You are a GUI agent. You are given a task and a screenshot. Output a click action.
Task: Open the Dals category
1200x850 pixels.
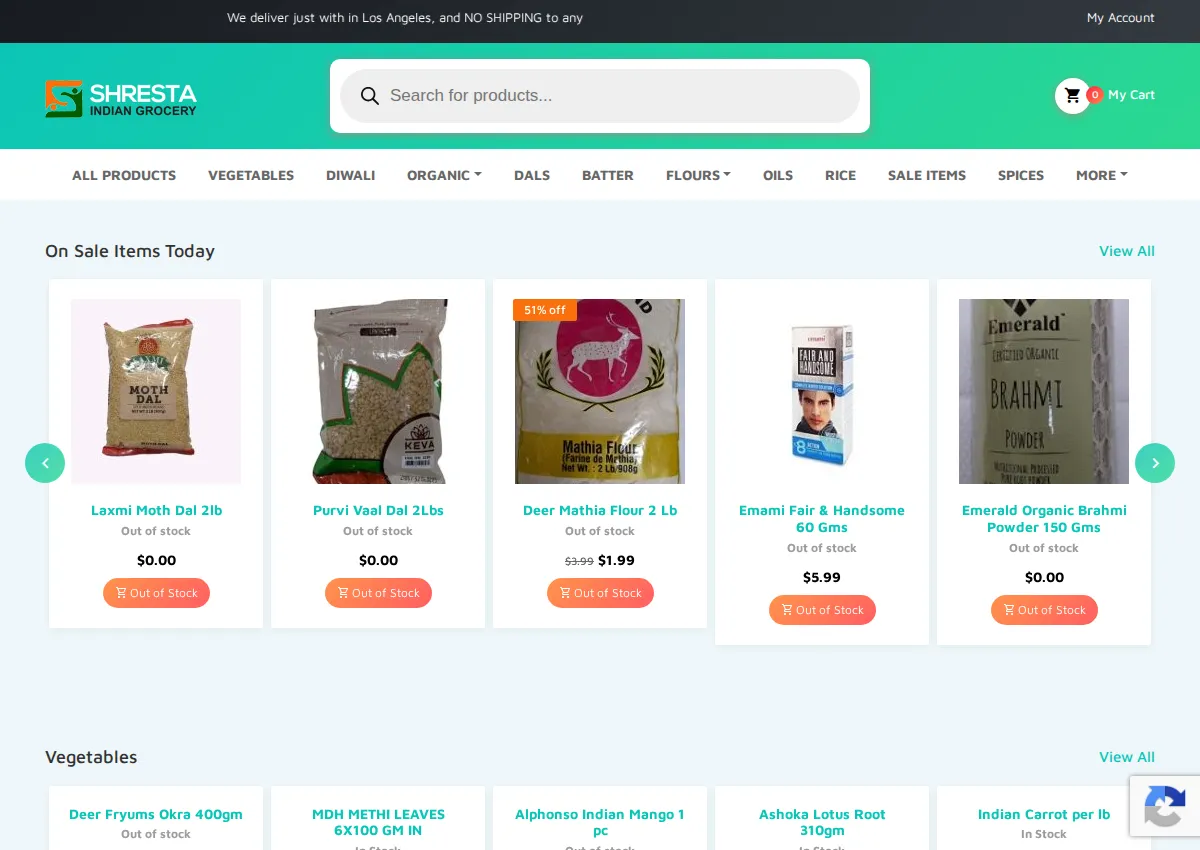[x=532, y=175]
